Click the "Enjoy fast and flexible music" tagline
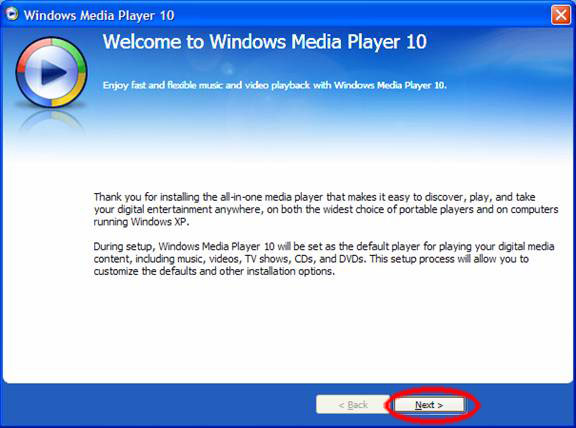The height and width of the screenshot is (428, 576). pyautogui.click(x=274, y=85)
